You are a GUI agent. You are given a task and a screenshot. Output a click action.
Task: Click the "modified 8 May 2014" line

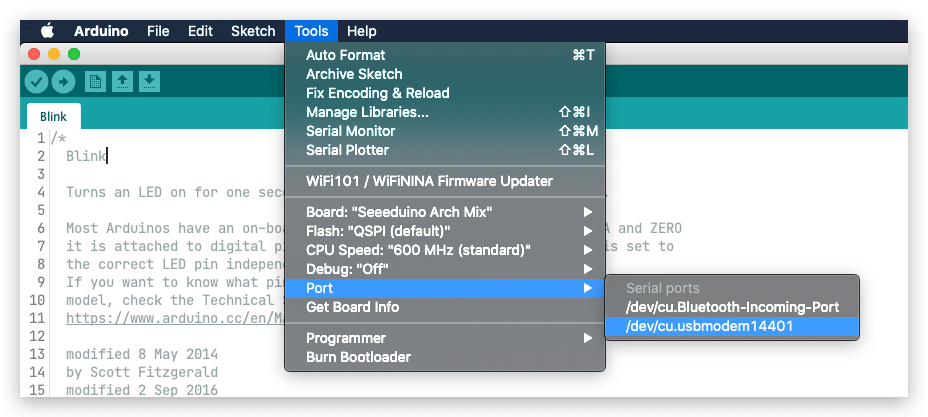click(142, 354)
